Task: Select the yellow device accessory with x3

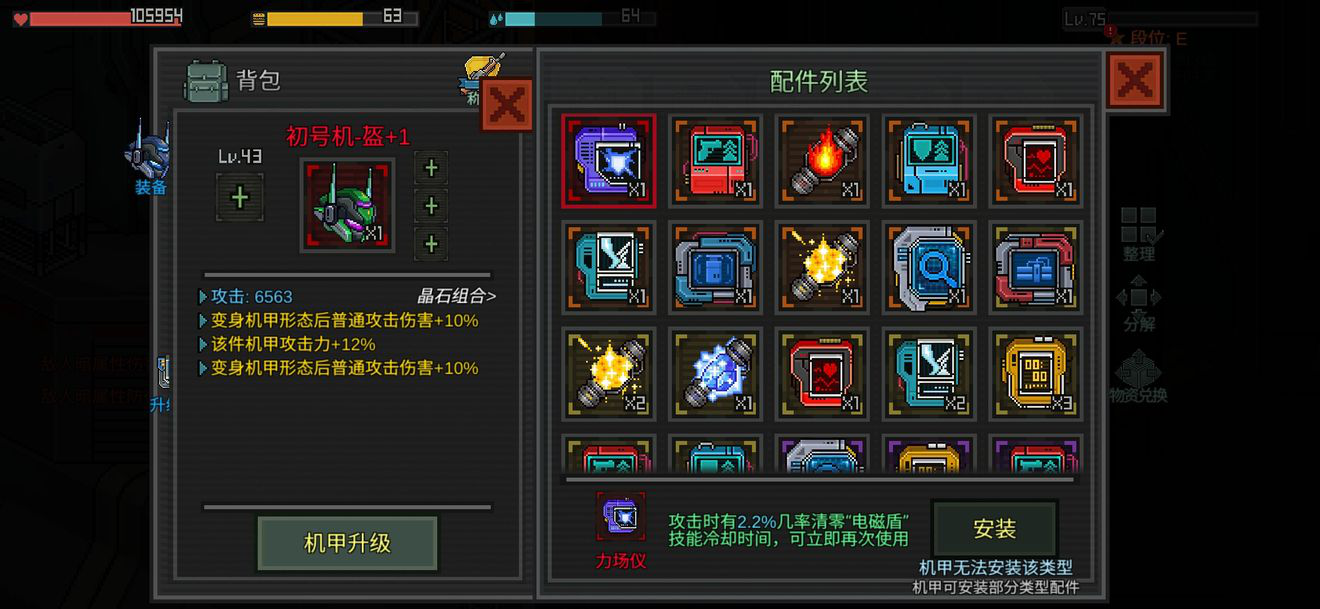Action: (1035, 373)
